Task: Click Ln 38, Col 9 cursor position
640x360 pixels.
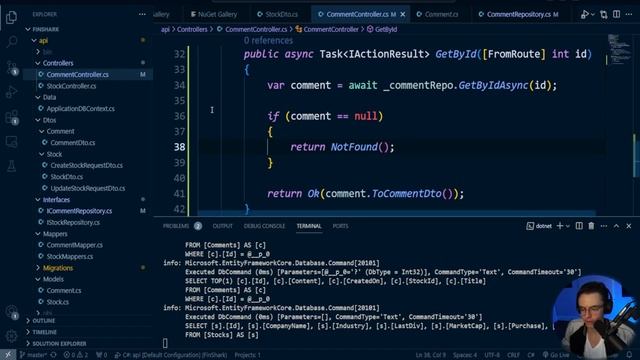Action: click(x=431, y=355)
